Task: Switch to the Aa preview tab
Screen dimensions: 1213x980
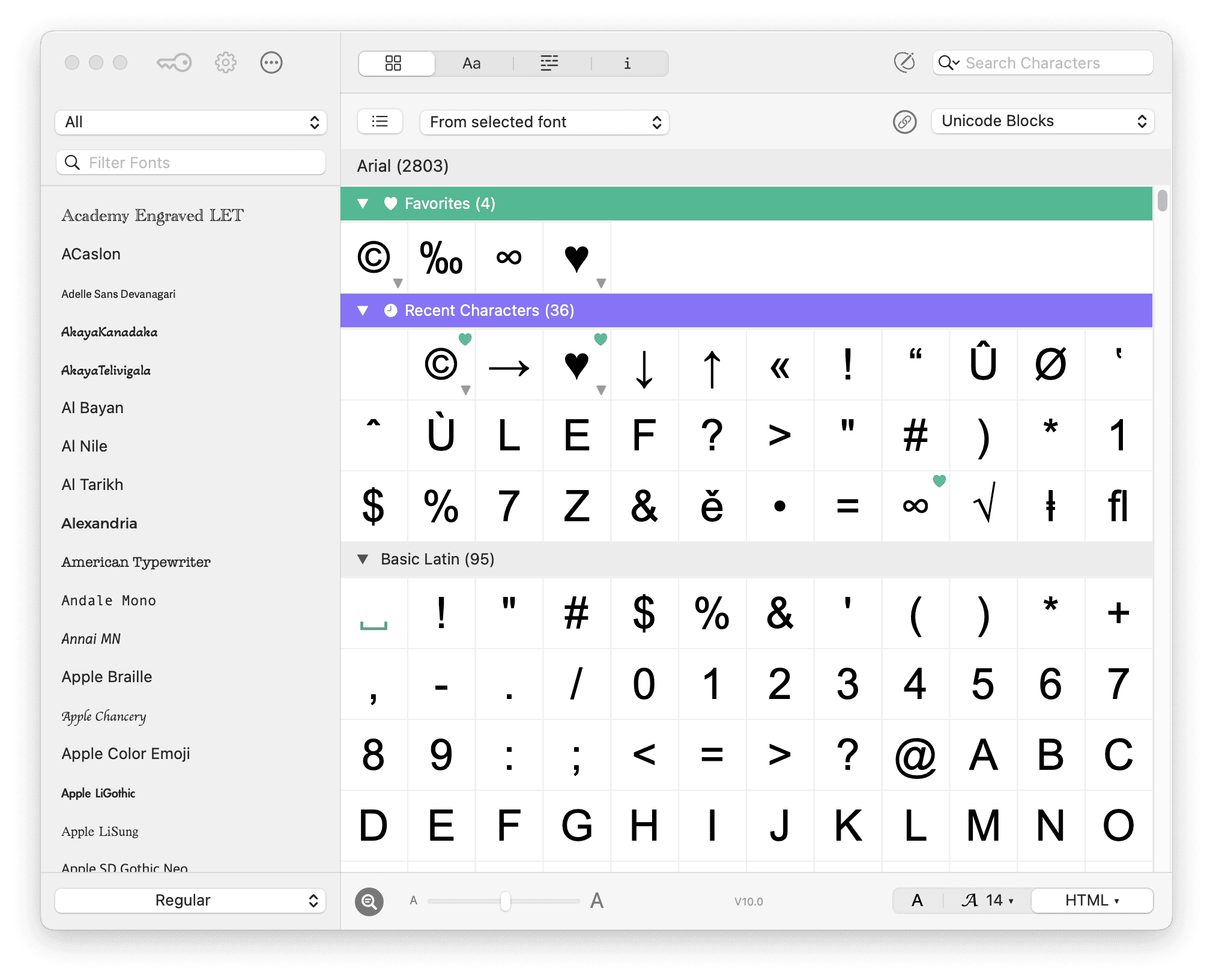Action: pyautogui.click(x=472, y=62)
